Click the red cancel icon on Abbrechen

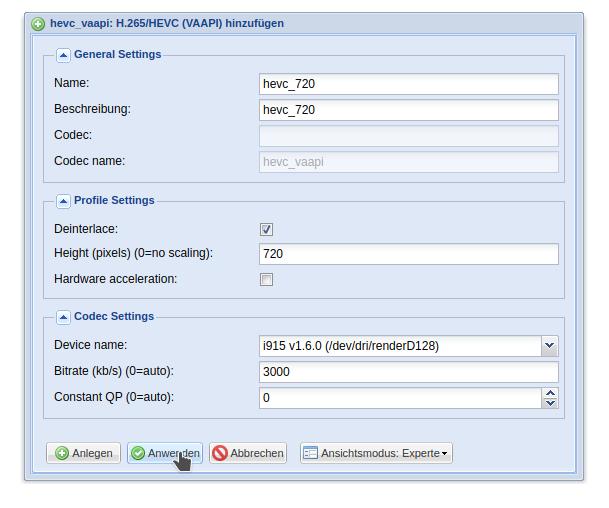[x=220, y=453]
